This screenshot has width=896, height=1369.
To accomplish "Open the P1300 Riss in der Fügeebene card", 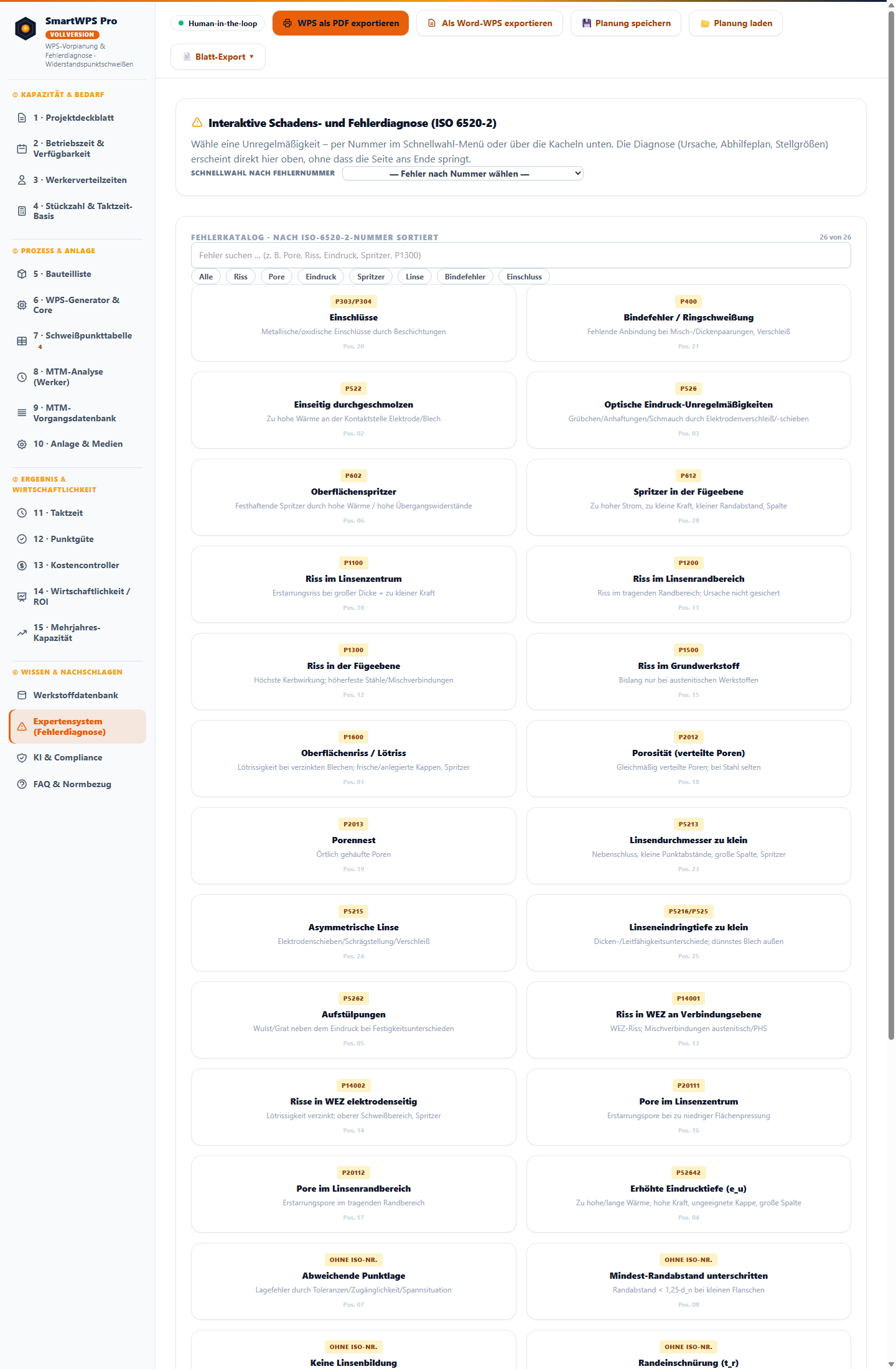I will [x=353, y=671].
